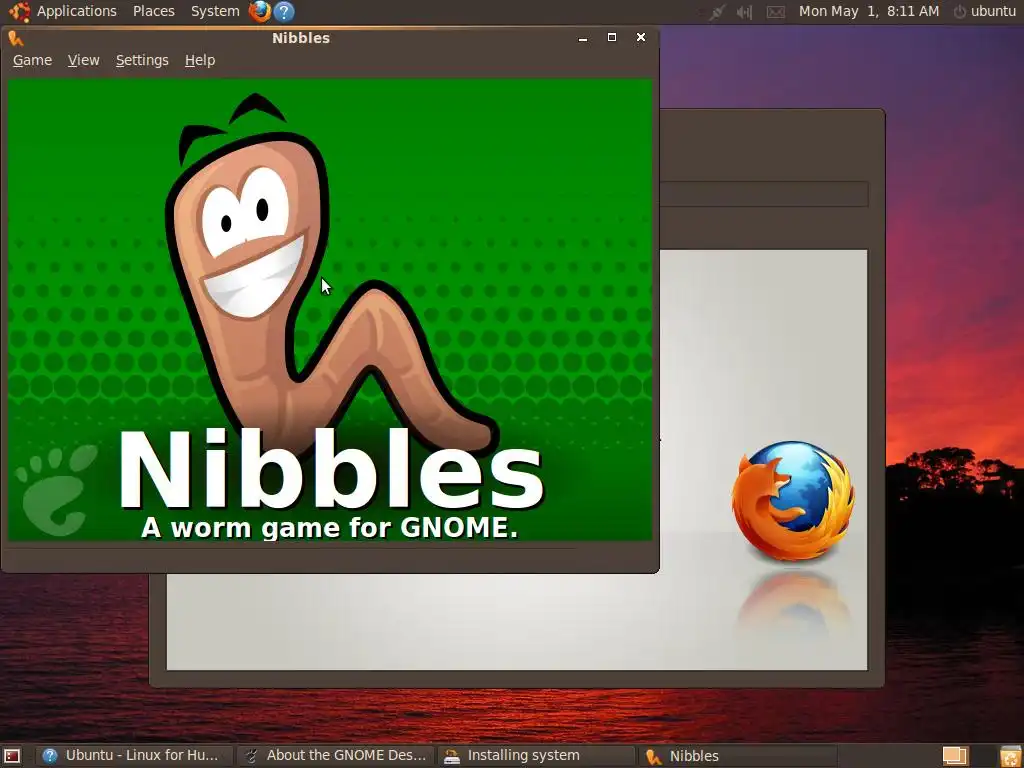1024x768 pixels.
Task: Click the Firefox logo in background window
Action: [x=793, y=501]
